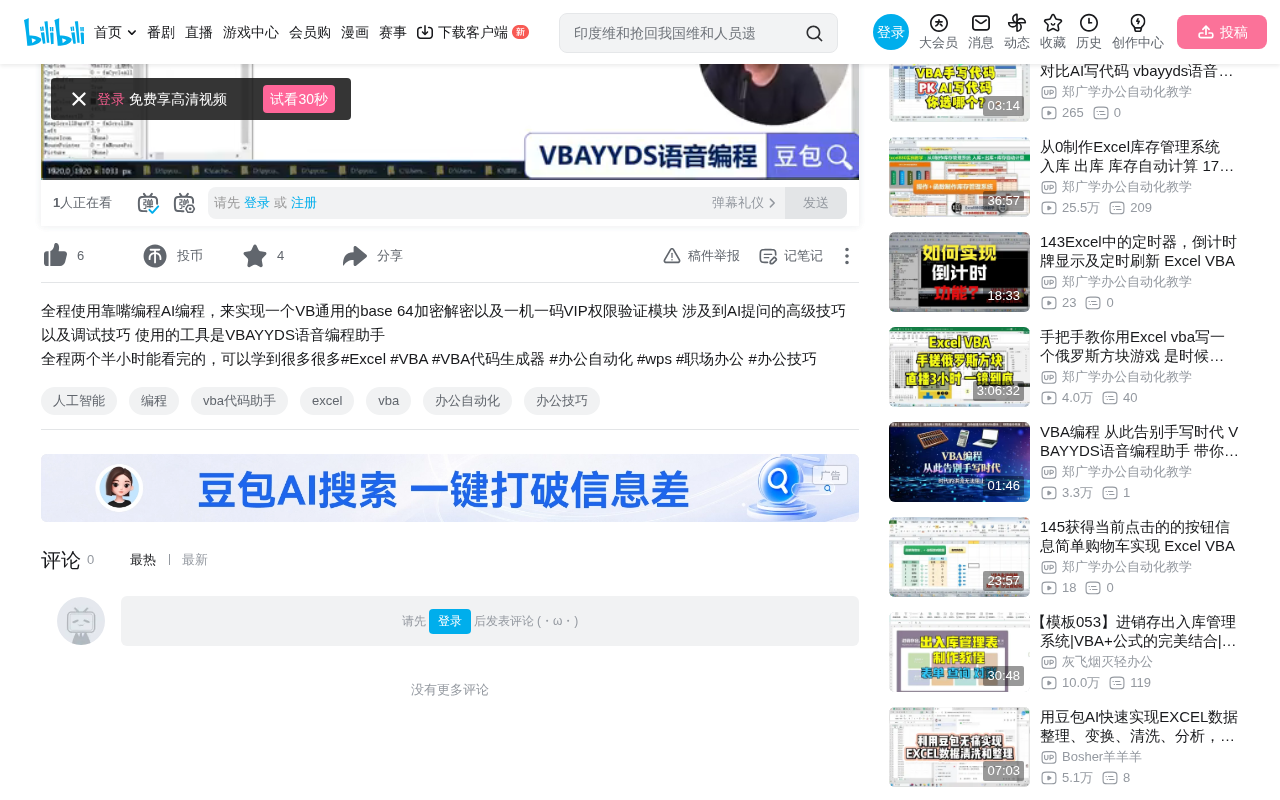This screenshot has width=1280, height=800.
Task: Click the 发送 danmaku send button
Action: click(x=816, y=203)
